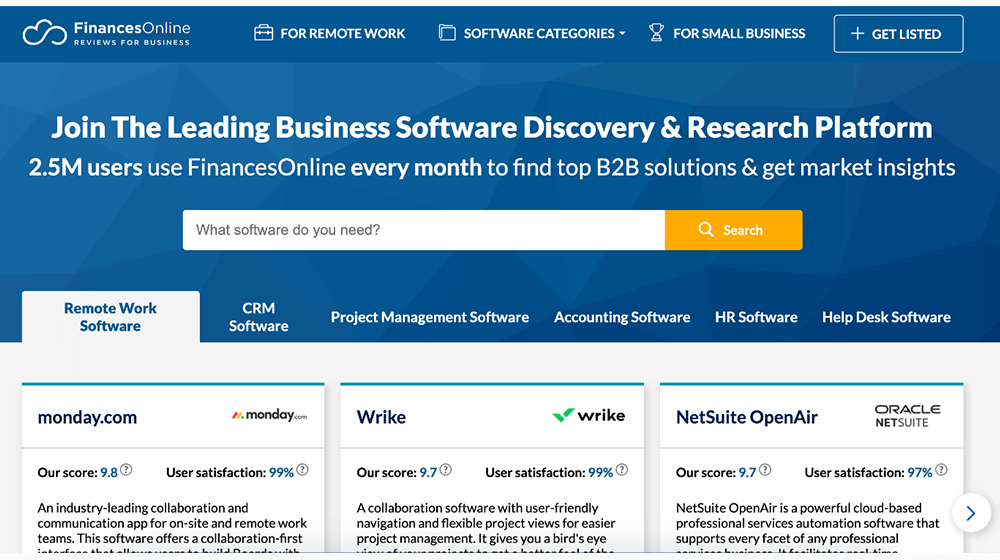
Task: Click the monday.com logo image
Action: 269,415
